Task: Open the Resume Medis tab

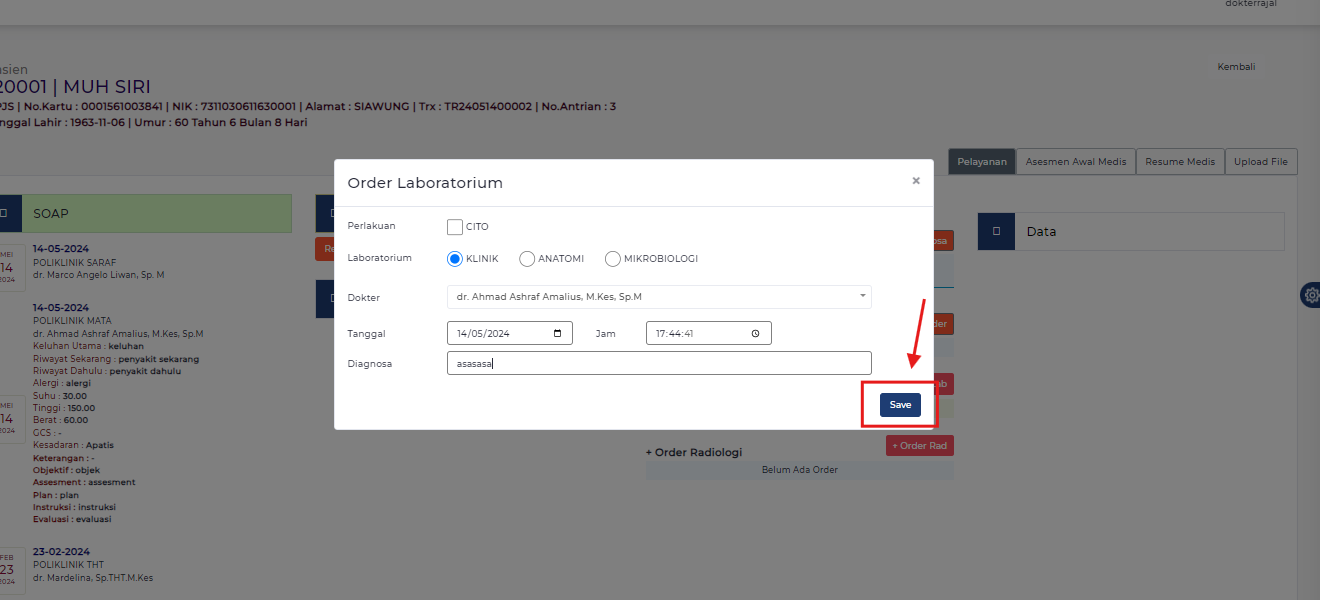Action: coord(1180,162)
